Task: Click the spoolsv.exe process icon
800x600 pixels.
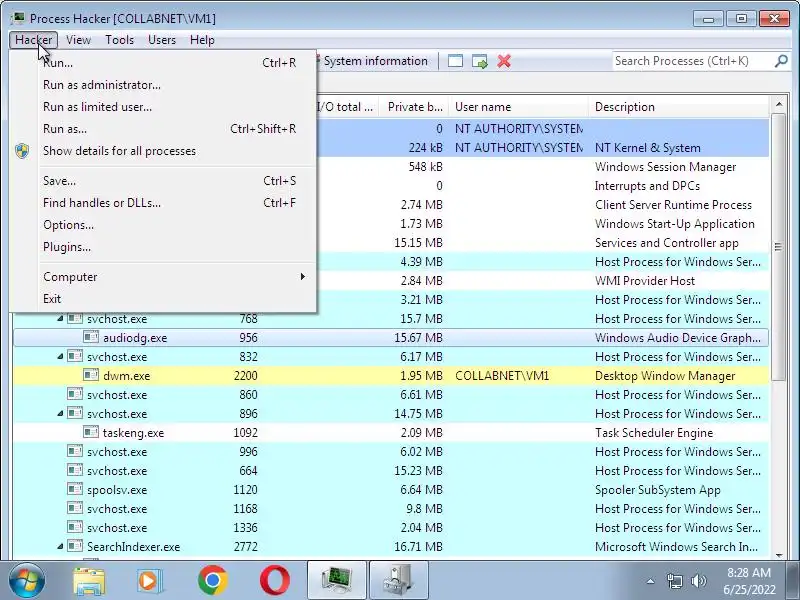Action: (x=75, y=489)
